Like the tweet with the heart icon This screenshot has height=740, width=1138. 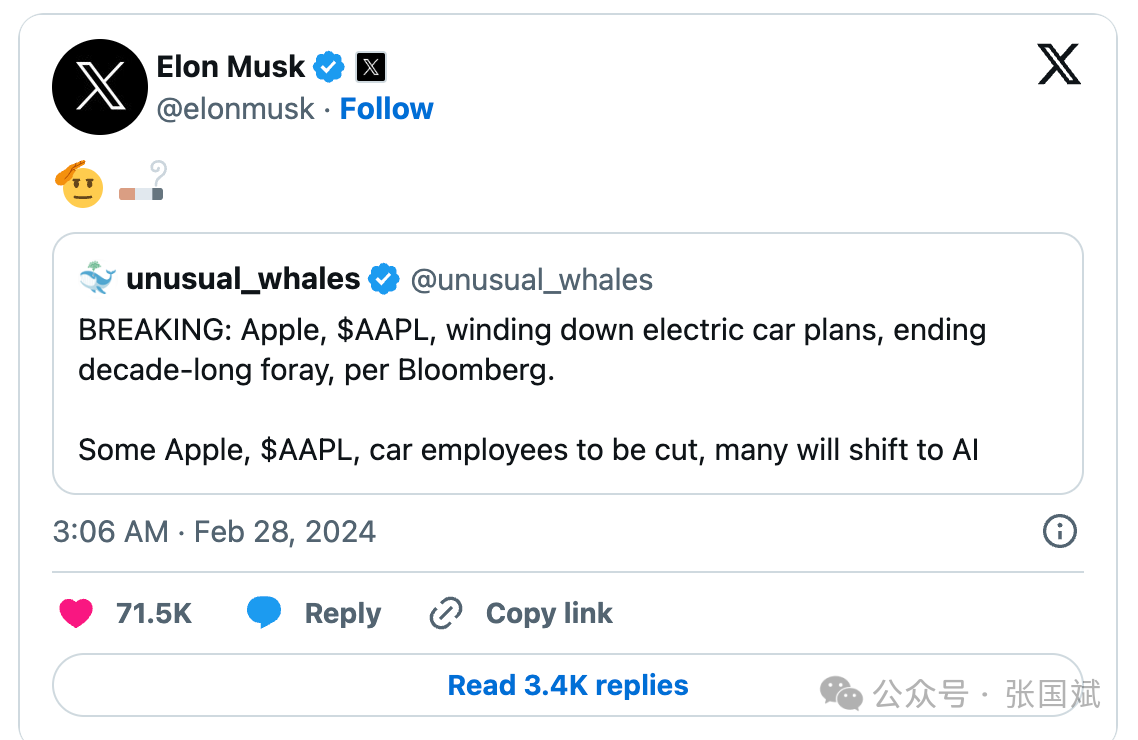coord(76,613)
